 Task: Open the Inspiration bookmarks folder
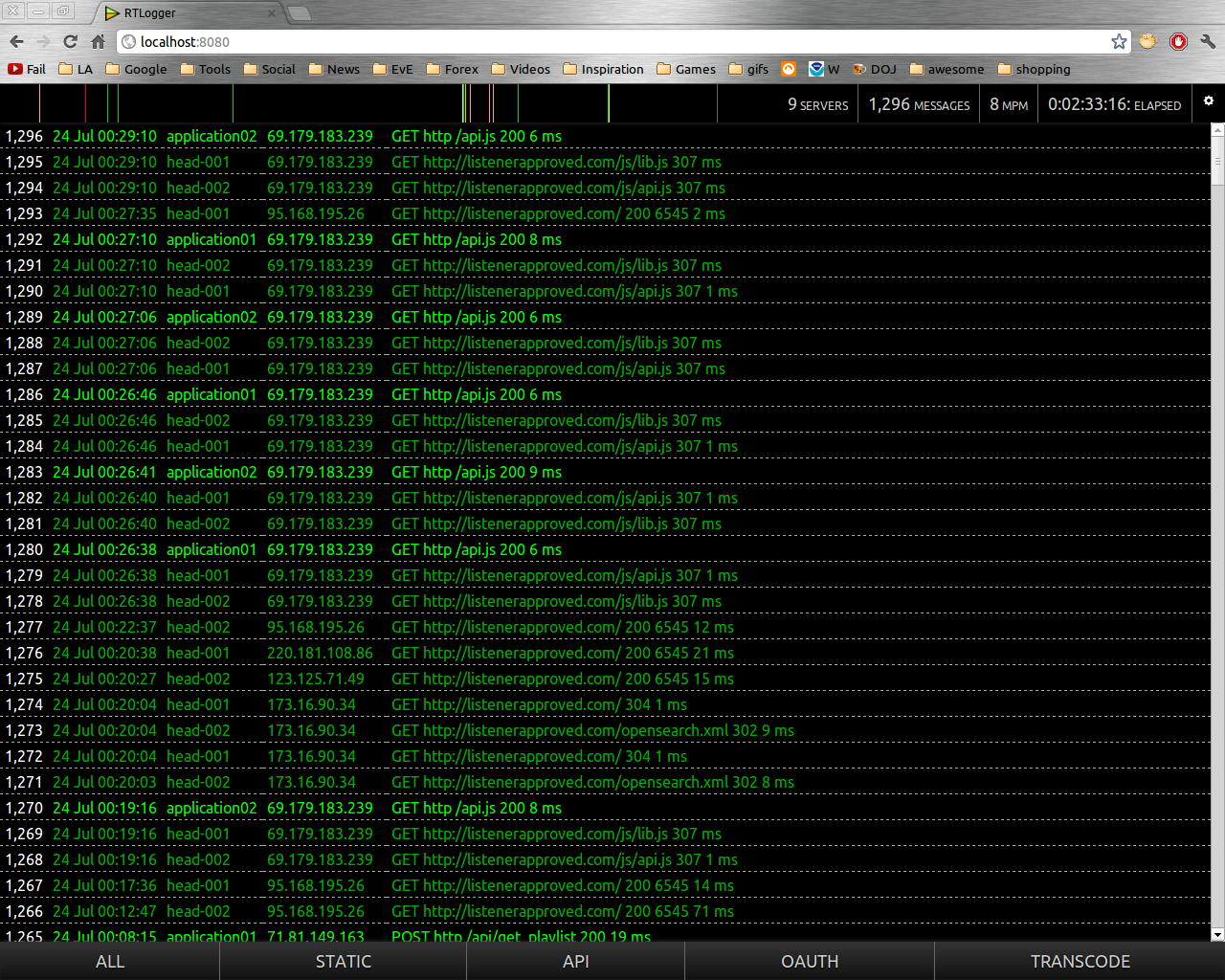coord(603,69)
